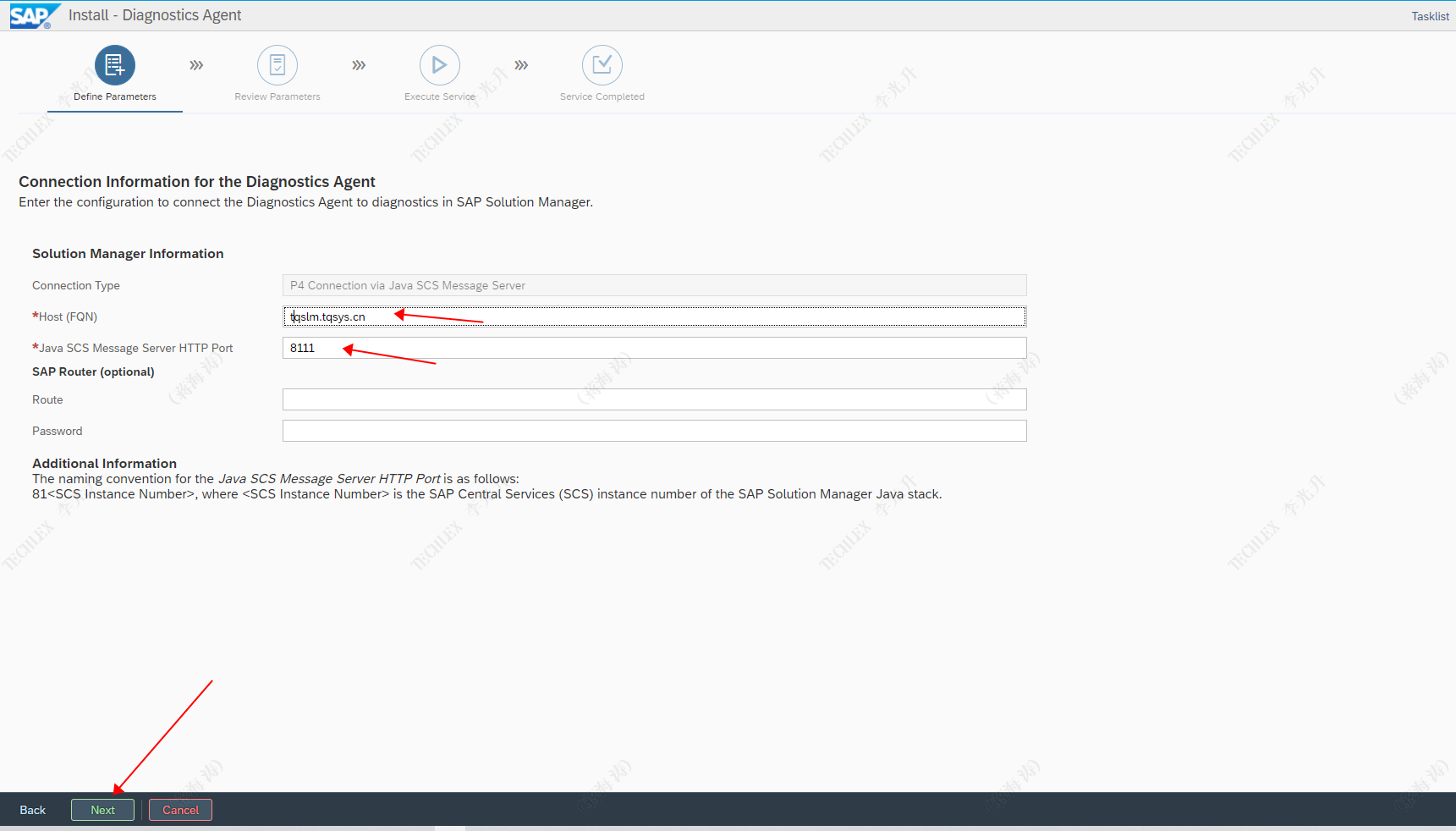Screen dimensions: 1456x831
Task: Click the SAP logo
Action: coord(34,16)
